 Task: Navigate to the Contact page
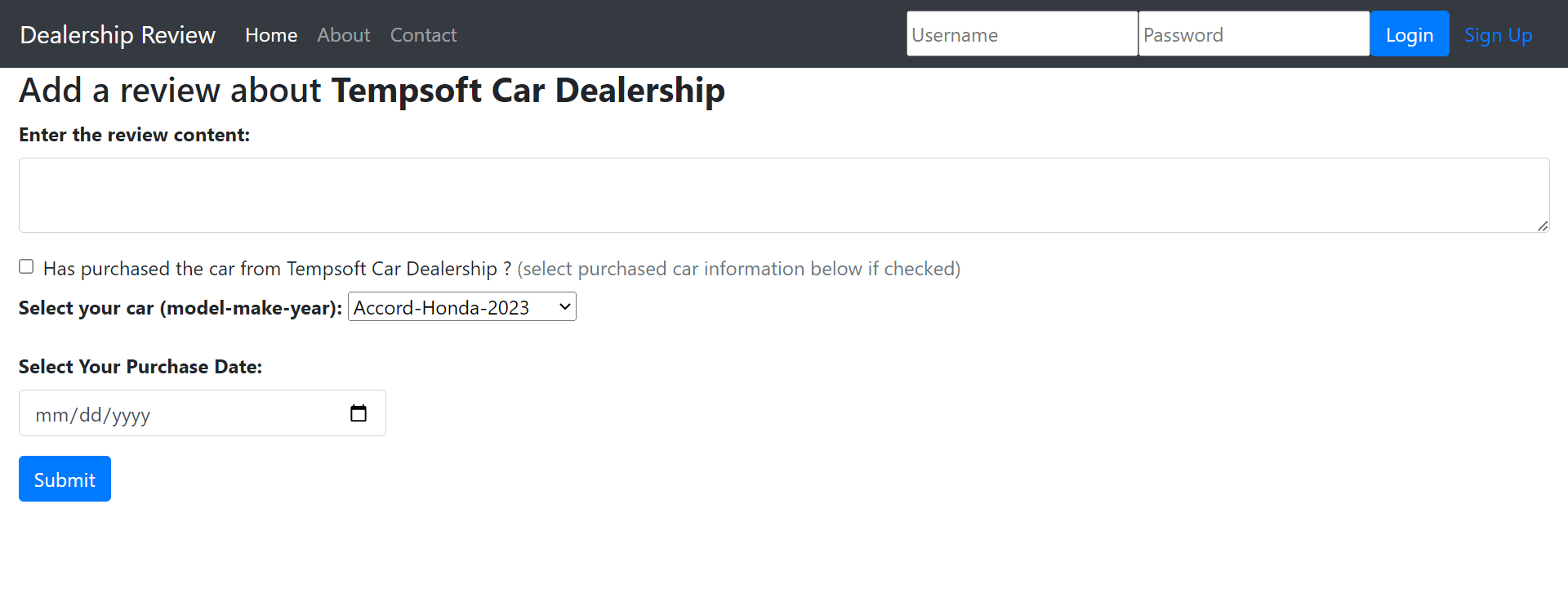coord(423,35)
